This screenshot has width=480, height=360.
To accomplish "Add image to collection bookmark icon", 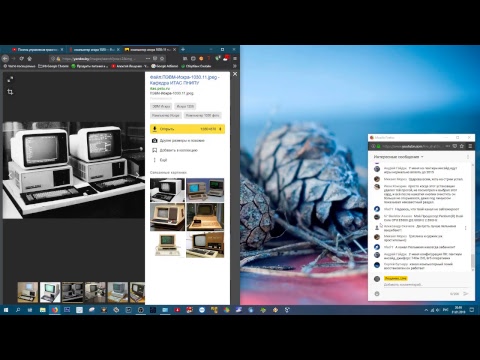I will 154,150.
